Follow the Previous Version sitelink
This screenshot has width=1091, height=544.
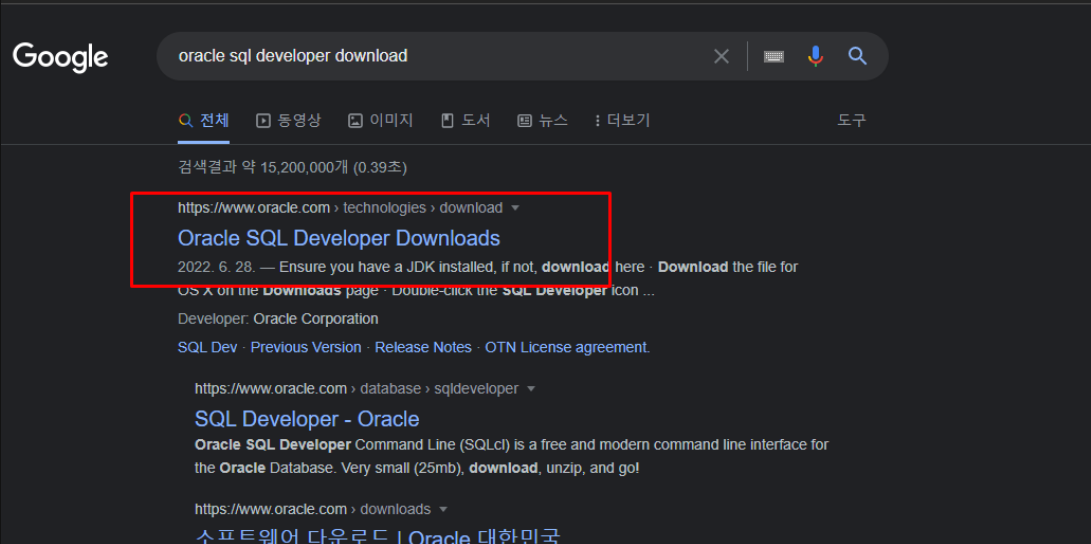(x=306, y=347)
